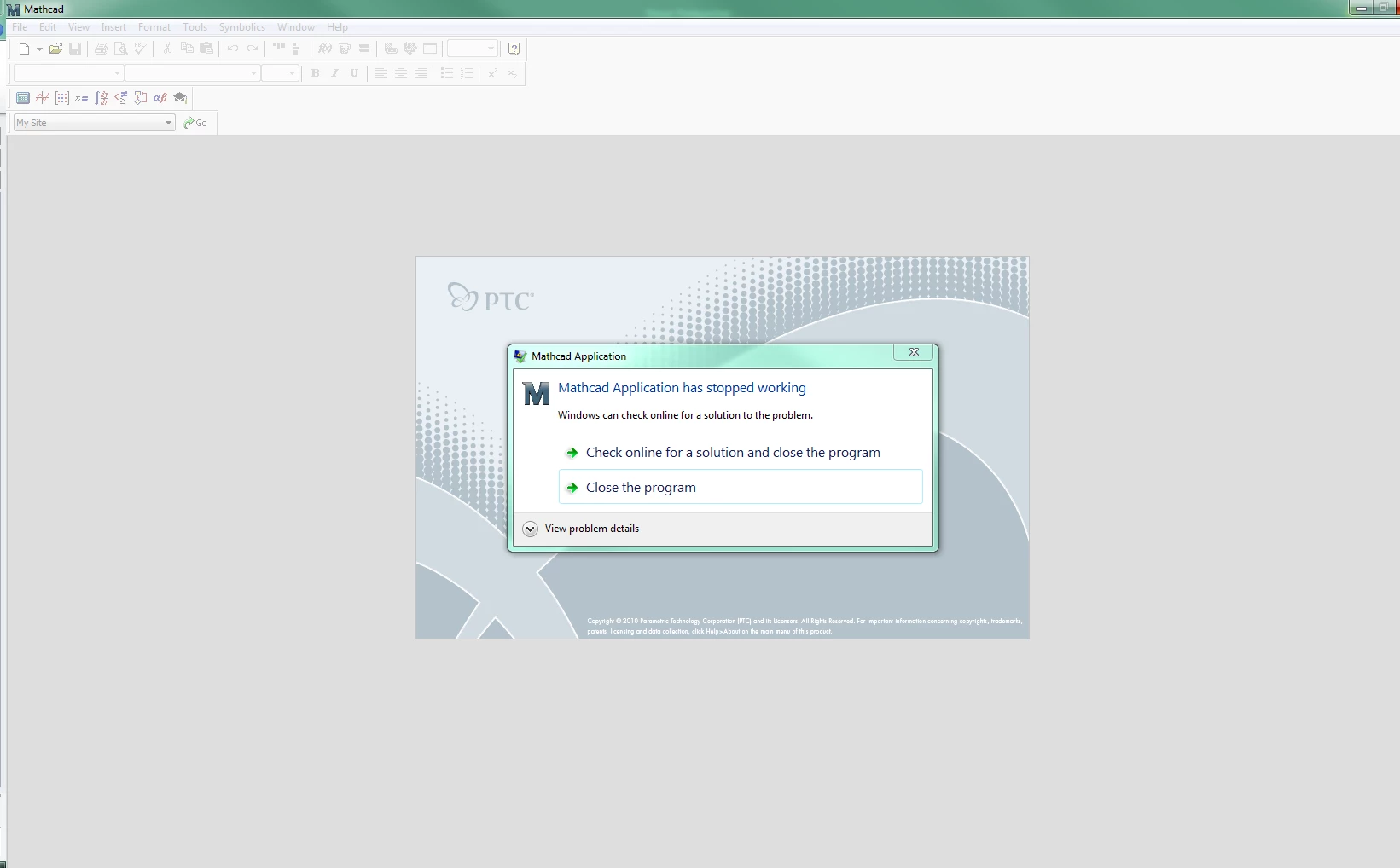This screenshot has height=868, width=1400.
Task: Set alignment to center
Action: click(x=401, y=73)
